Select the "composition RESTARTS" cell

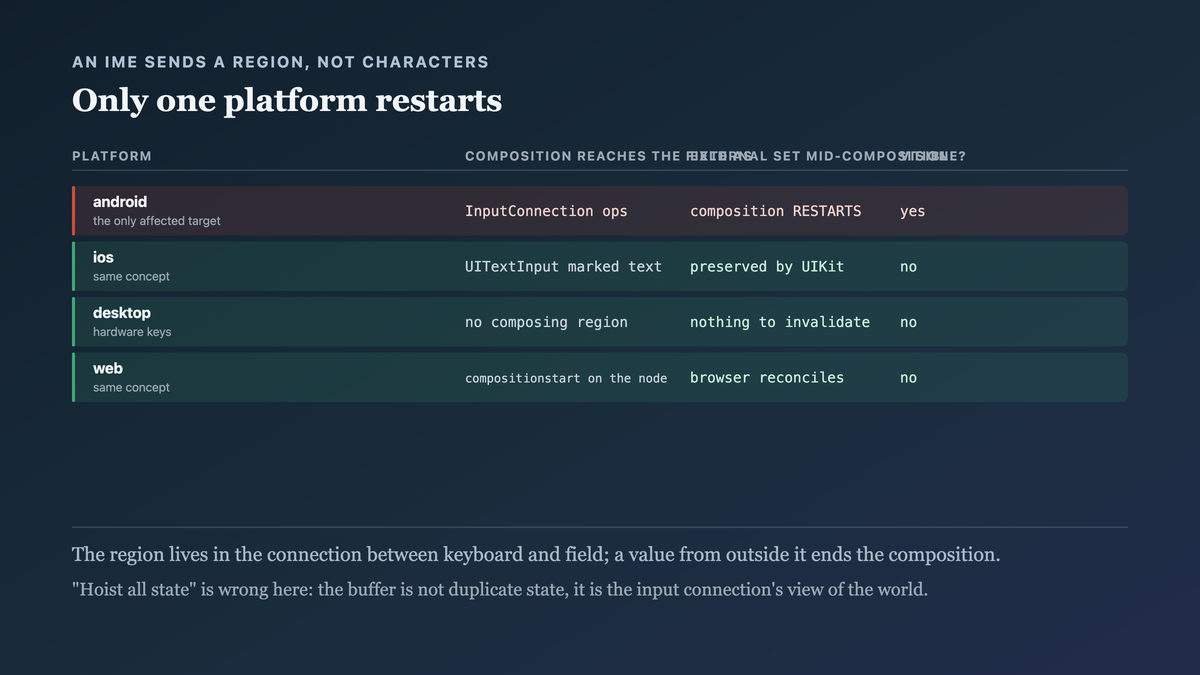[775, 211]
